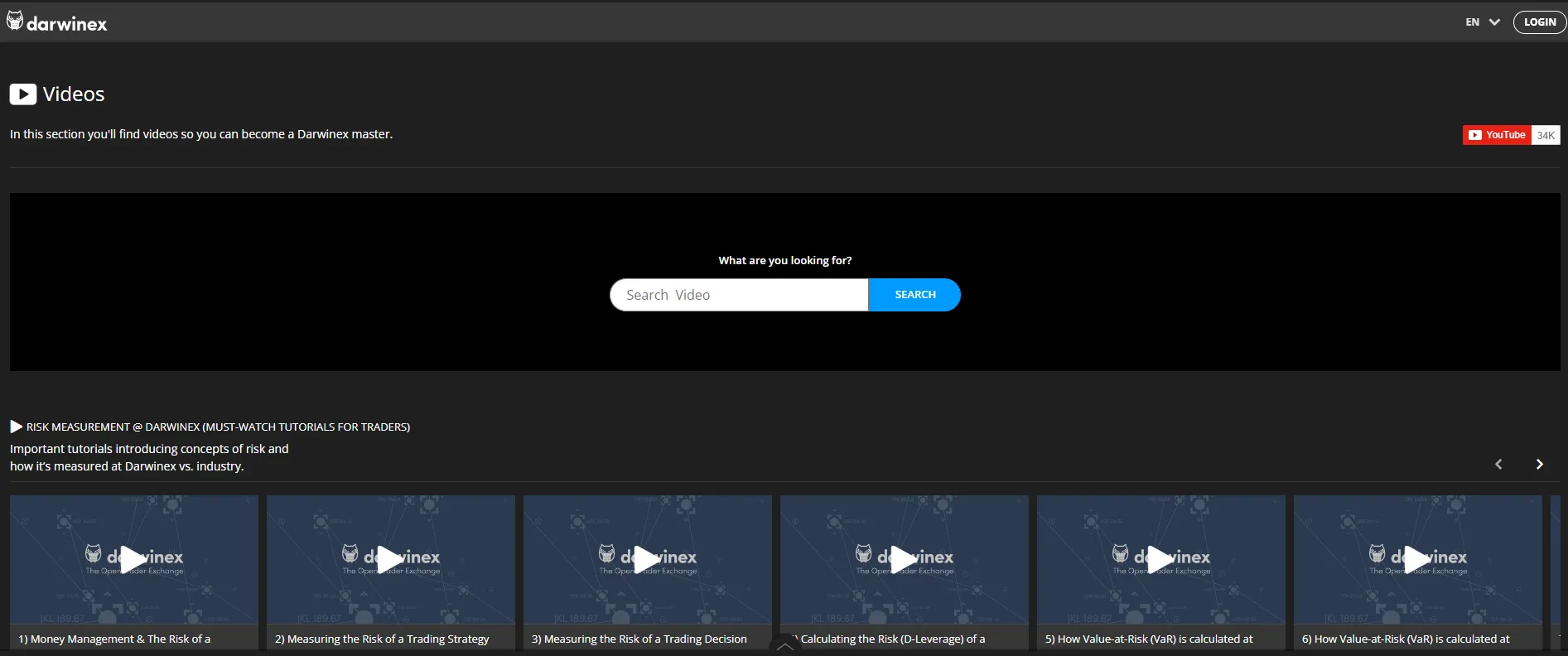1568x656 pixels.
Task: Click title '2) Measuring the Risk of a Trading Strategy'
Action: 382,639
